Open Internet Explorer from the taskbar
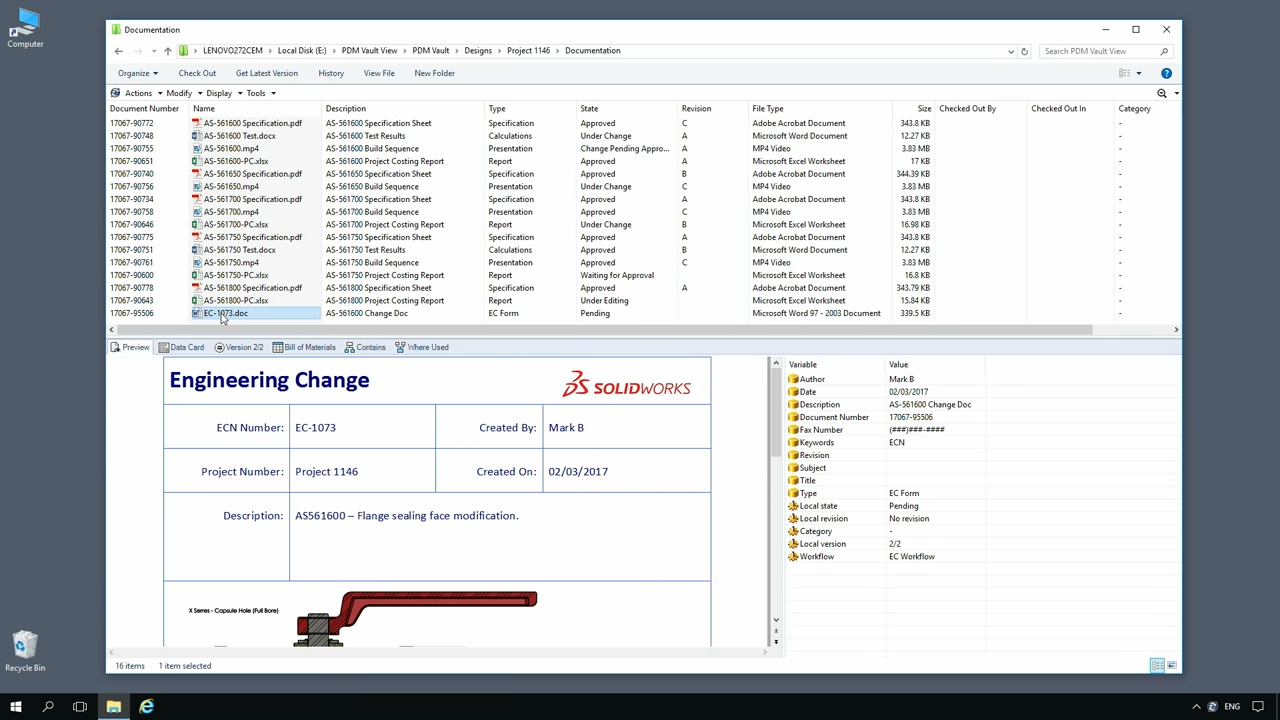The image size is (1280, 720). [147, 707]
